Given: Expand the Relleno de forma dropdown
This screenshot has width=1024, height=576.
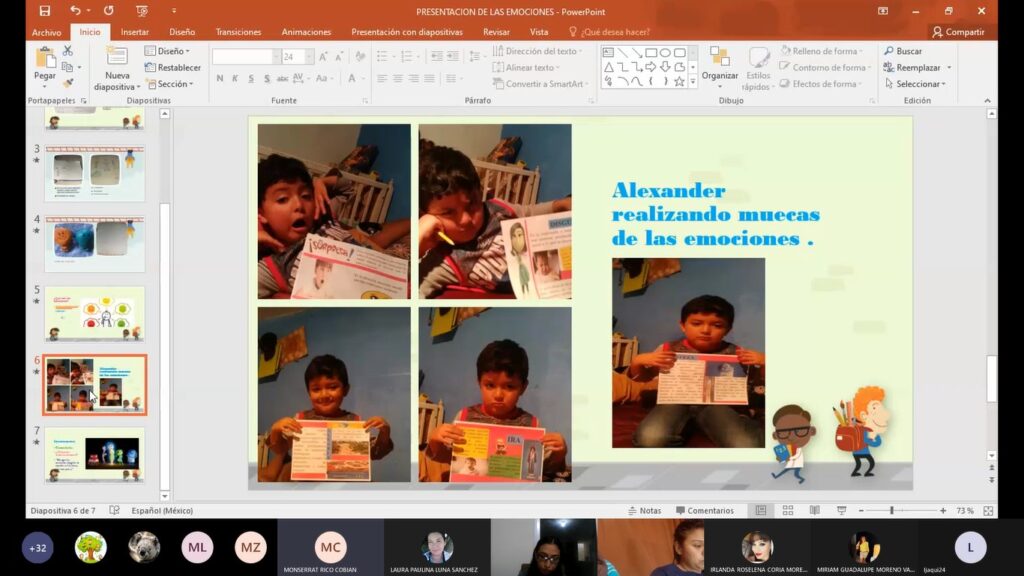Looking at the screenshot, I should 822,51.
